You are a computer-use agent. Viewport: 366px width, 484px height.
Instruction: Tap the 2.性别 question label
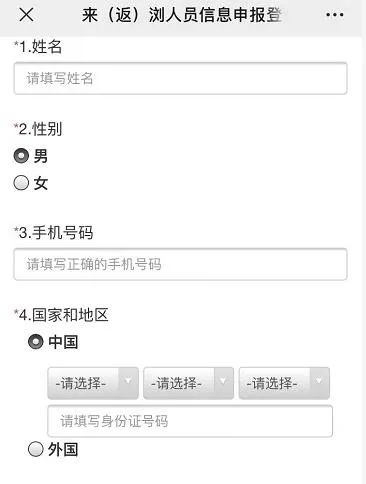38,129
